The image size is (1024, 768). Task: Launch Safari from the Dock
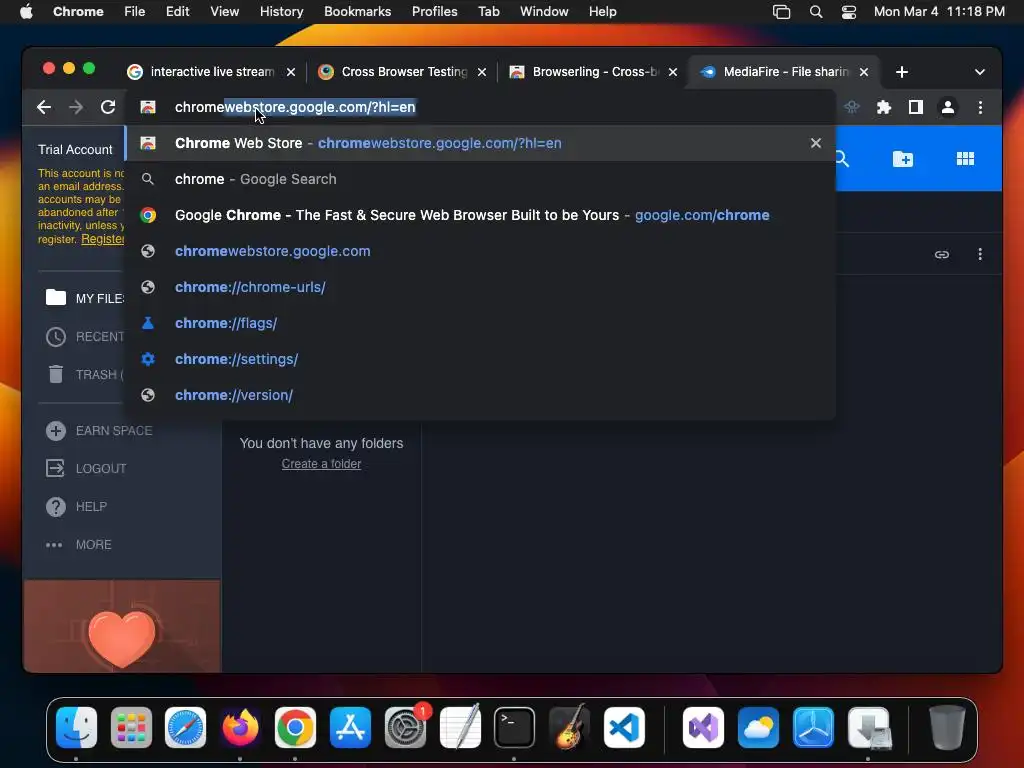coord(185,727)
